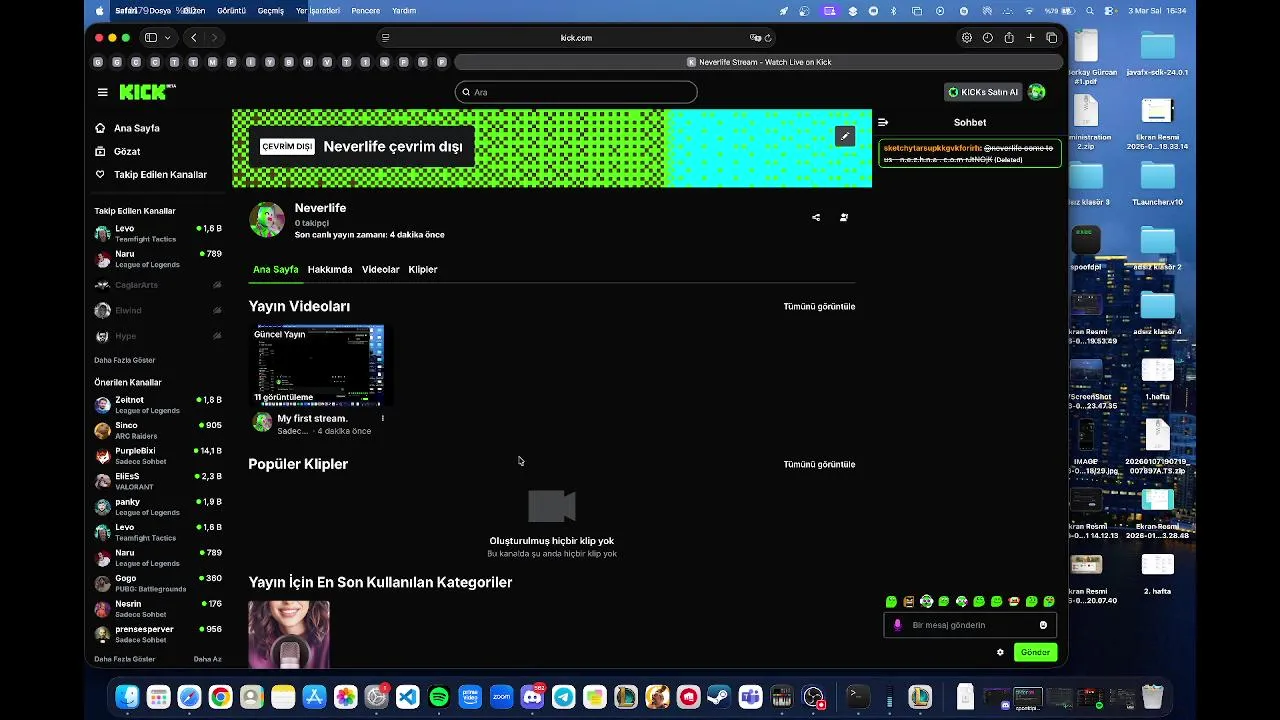Open Google Chrome from the Dock
1280x720 pixels.
(221, 697)
